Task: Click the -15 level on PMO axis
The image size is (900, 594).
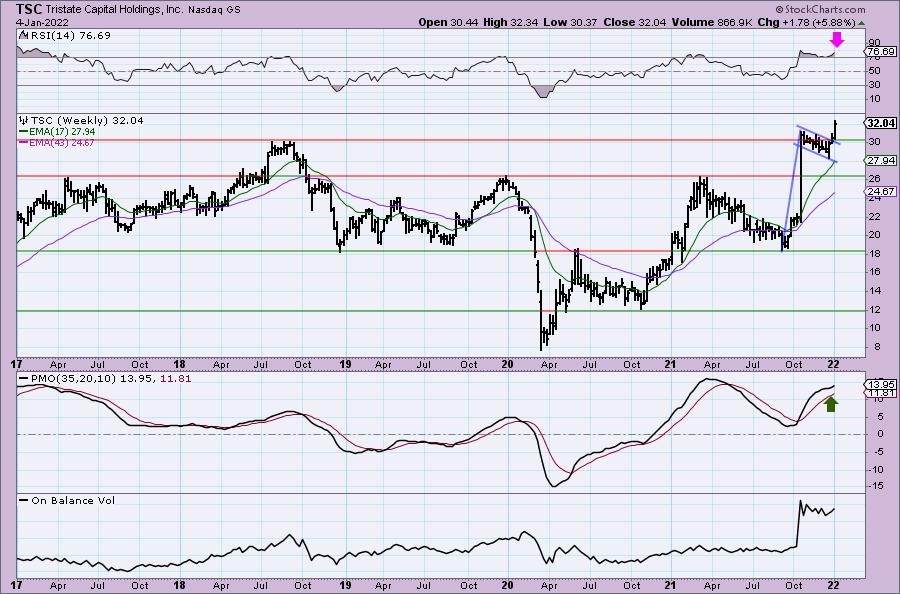Action: point(876,487)
